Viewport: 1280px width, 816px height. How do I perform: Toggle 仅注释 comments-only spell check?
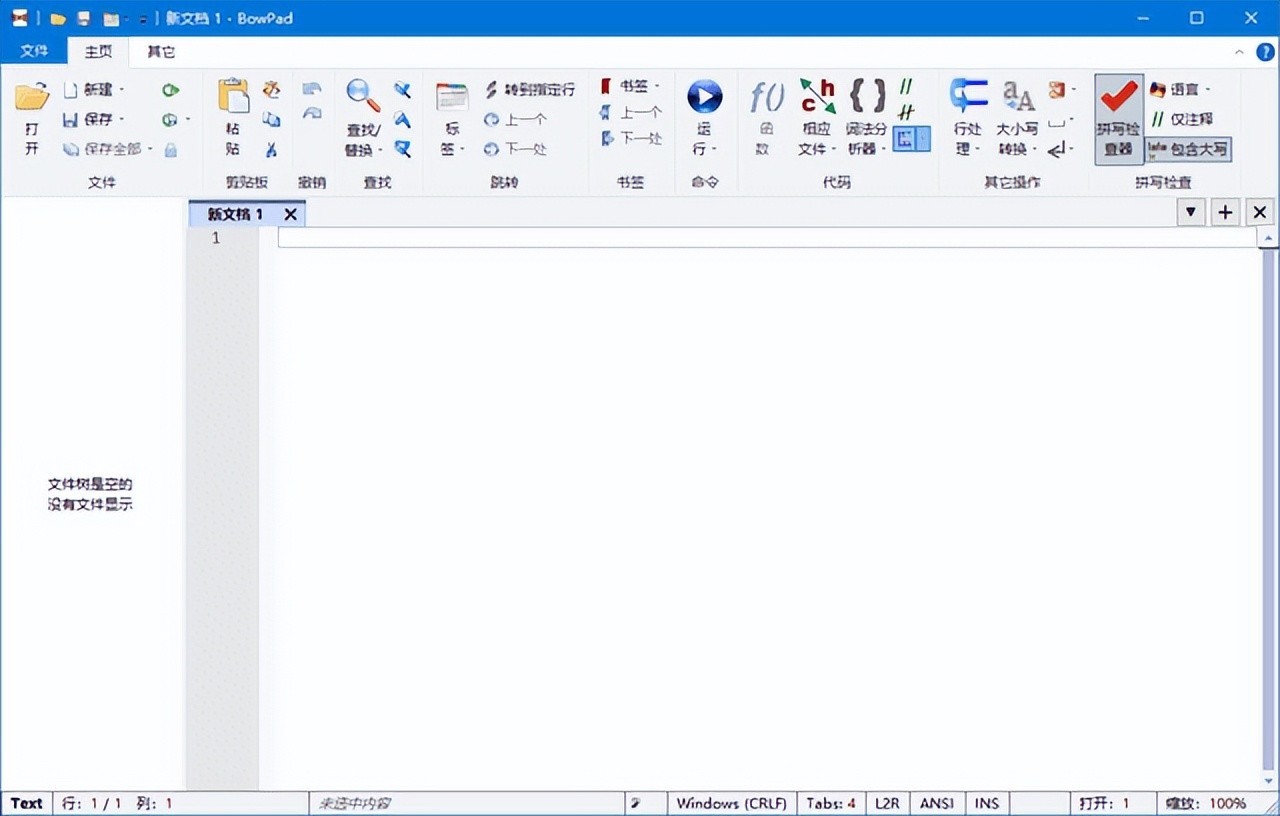point(1182,119)
